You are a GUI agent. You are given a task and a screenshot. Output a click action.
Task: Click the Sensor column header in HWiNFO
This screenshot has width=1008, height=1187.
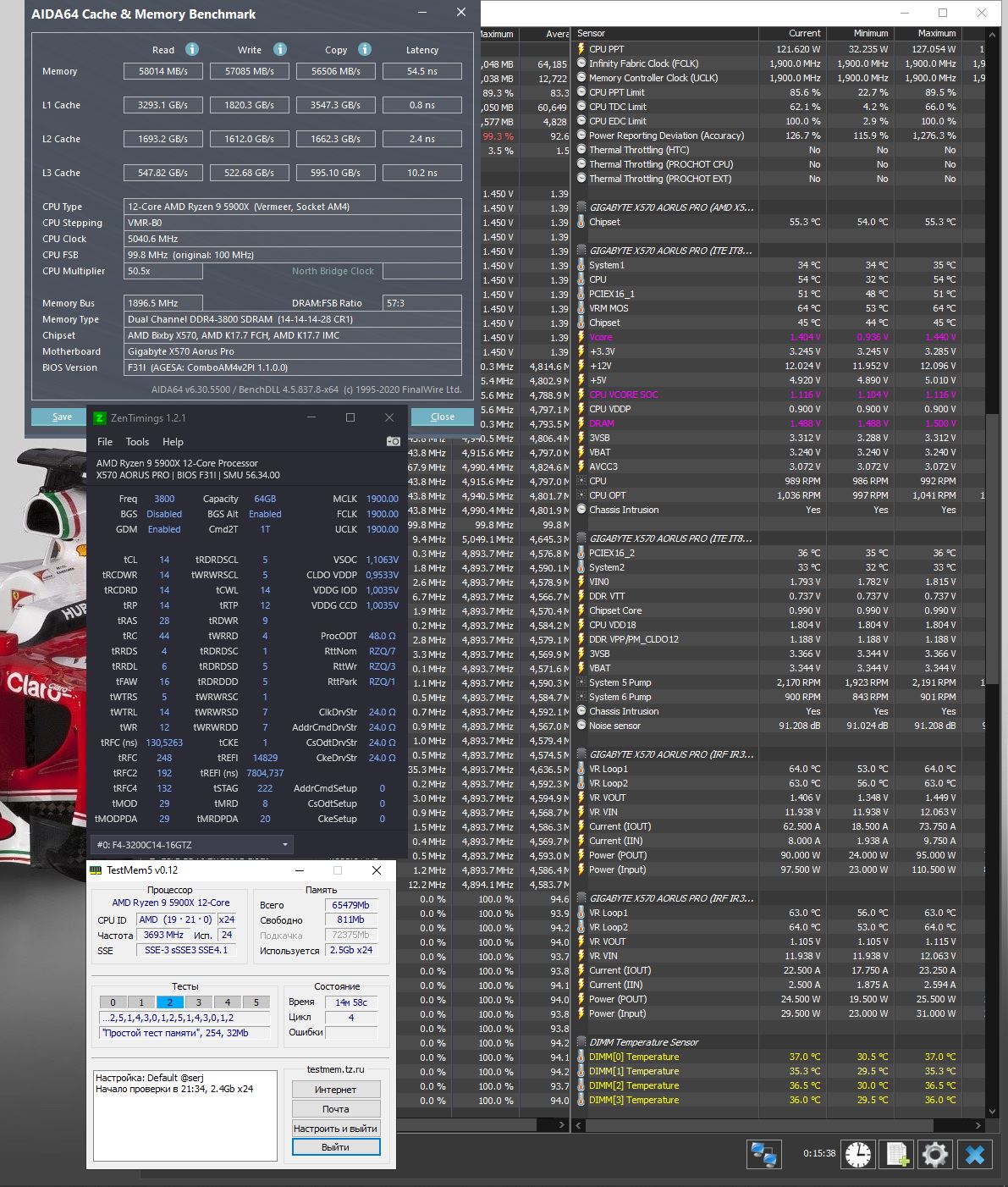tap(665, 33)
